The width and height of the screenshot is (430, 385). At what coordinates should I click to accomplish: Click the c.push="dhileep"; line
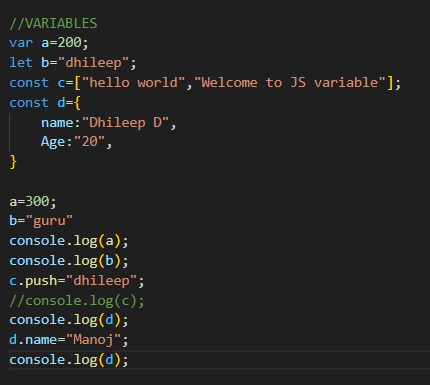(x=77, y=281)
